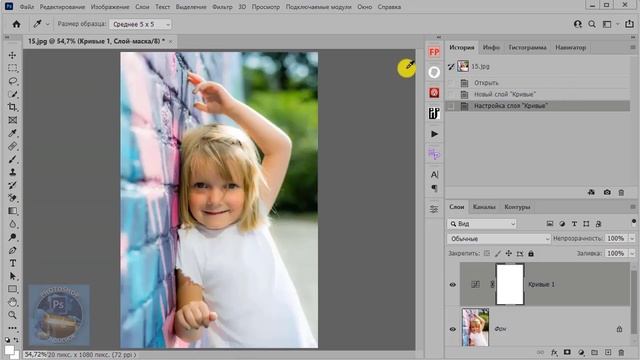Open the Фильтр menu

point(222,7)
